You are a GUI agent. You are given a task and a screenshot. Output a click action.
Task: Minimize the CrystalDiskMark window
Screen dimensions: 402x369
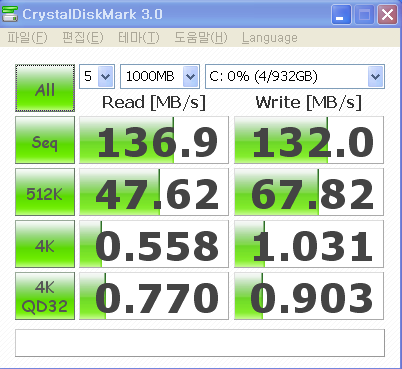[x=341, y=14]
